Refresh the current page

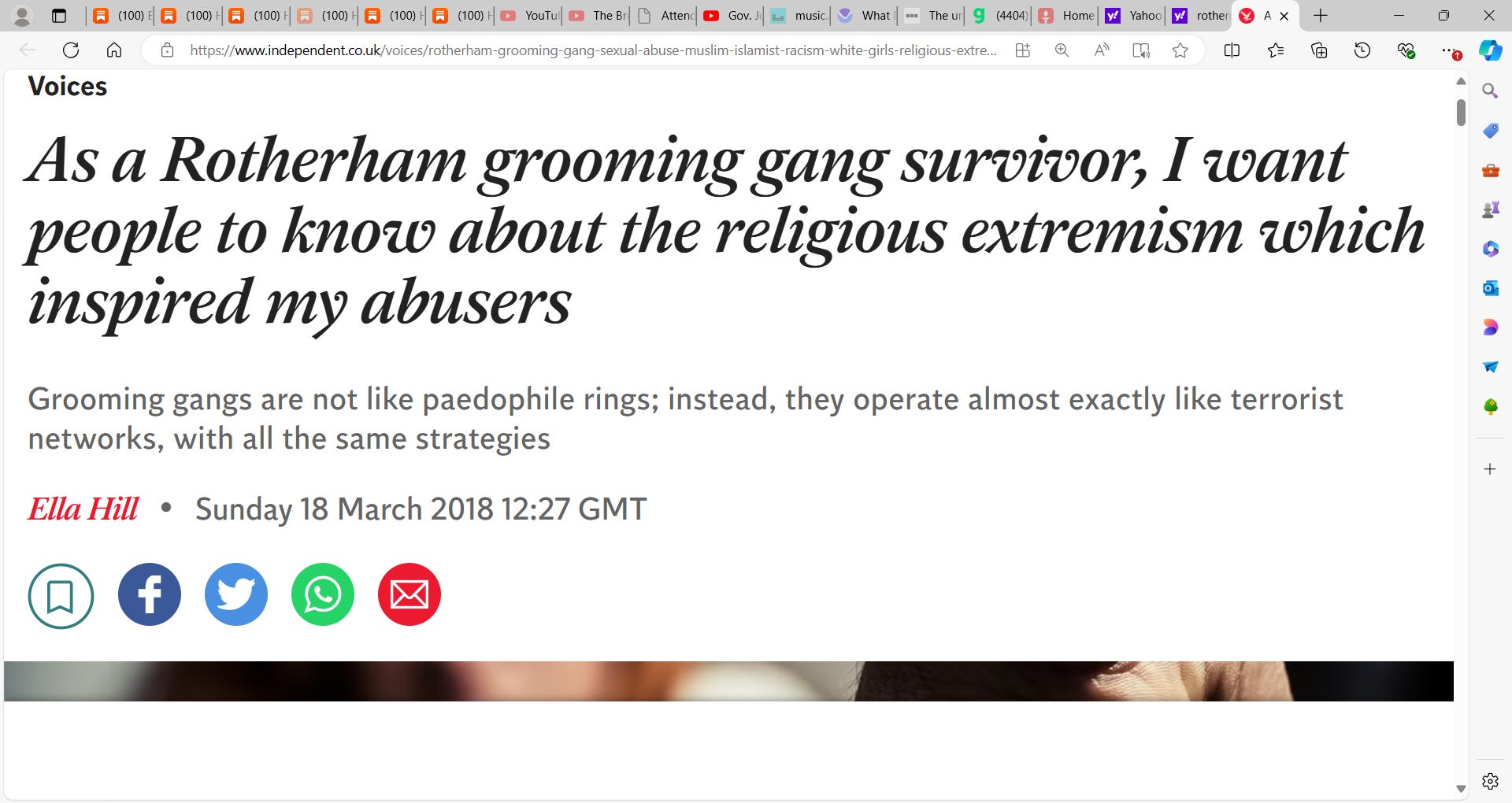(x=71, y=50)
